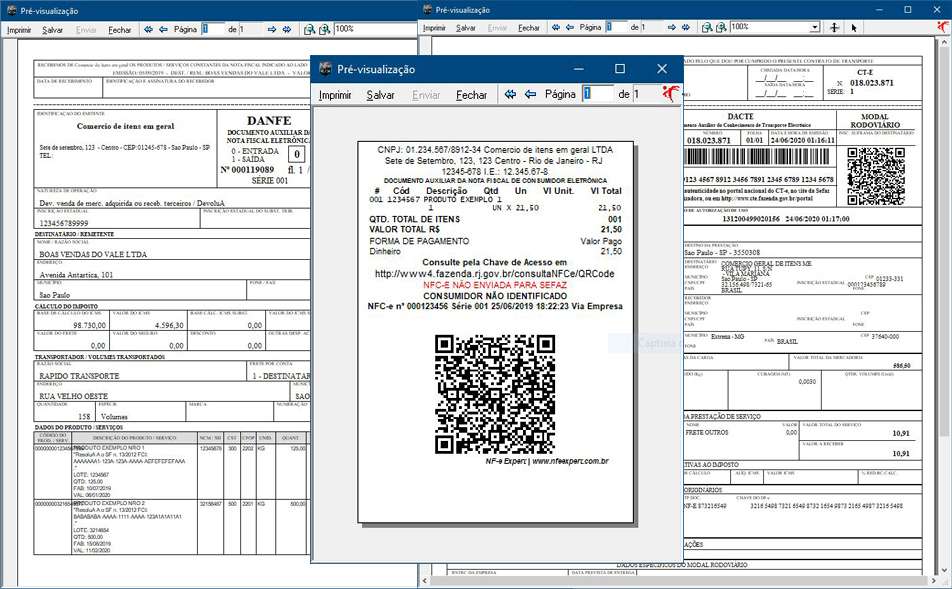
Task: Click Fechar in the front NFC-e window
Action: 472,95
